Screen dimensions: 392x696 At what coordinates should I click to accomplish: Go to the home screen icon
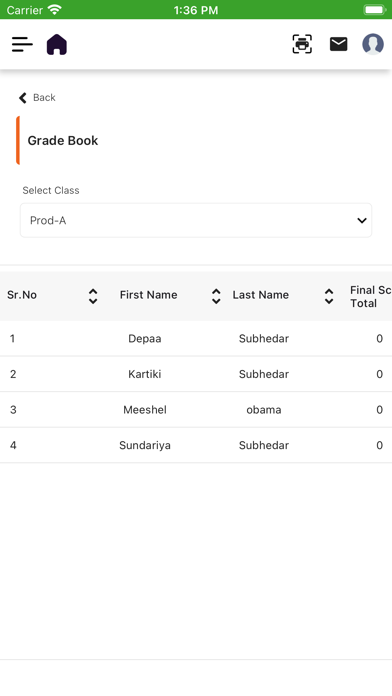click(x=57, y=45)
